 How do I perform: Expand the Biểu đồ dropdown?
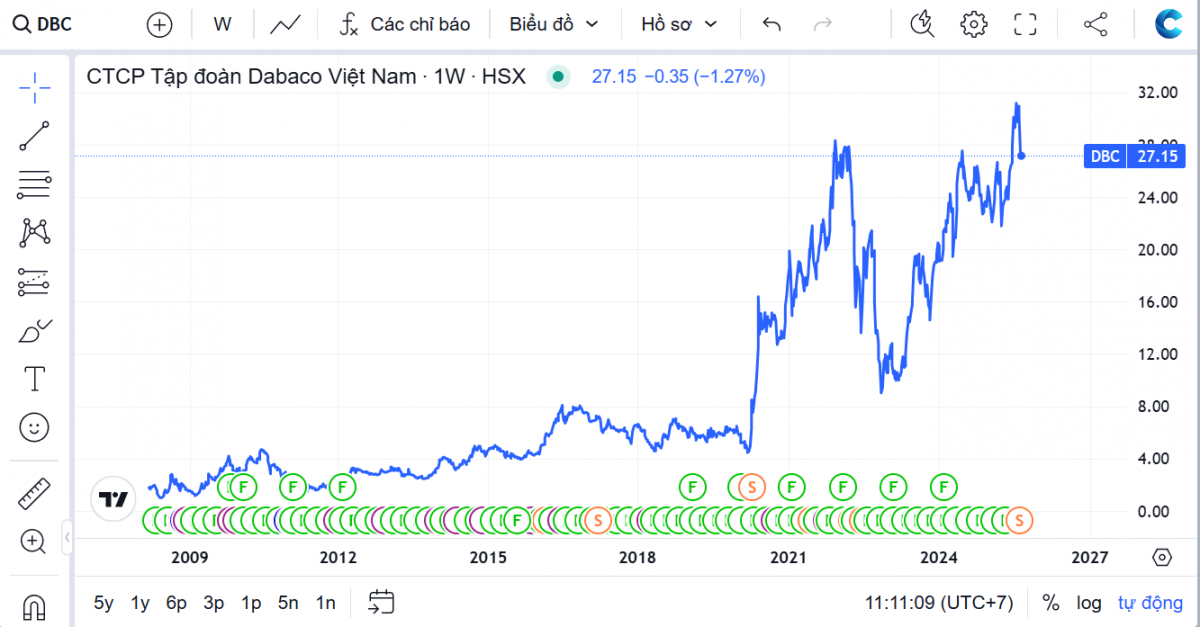click(x=553, y=24)
